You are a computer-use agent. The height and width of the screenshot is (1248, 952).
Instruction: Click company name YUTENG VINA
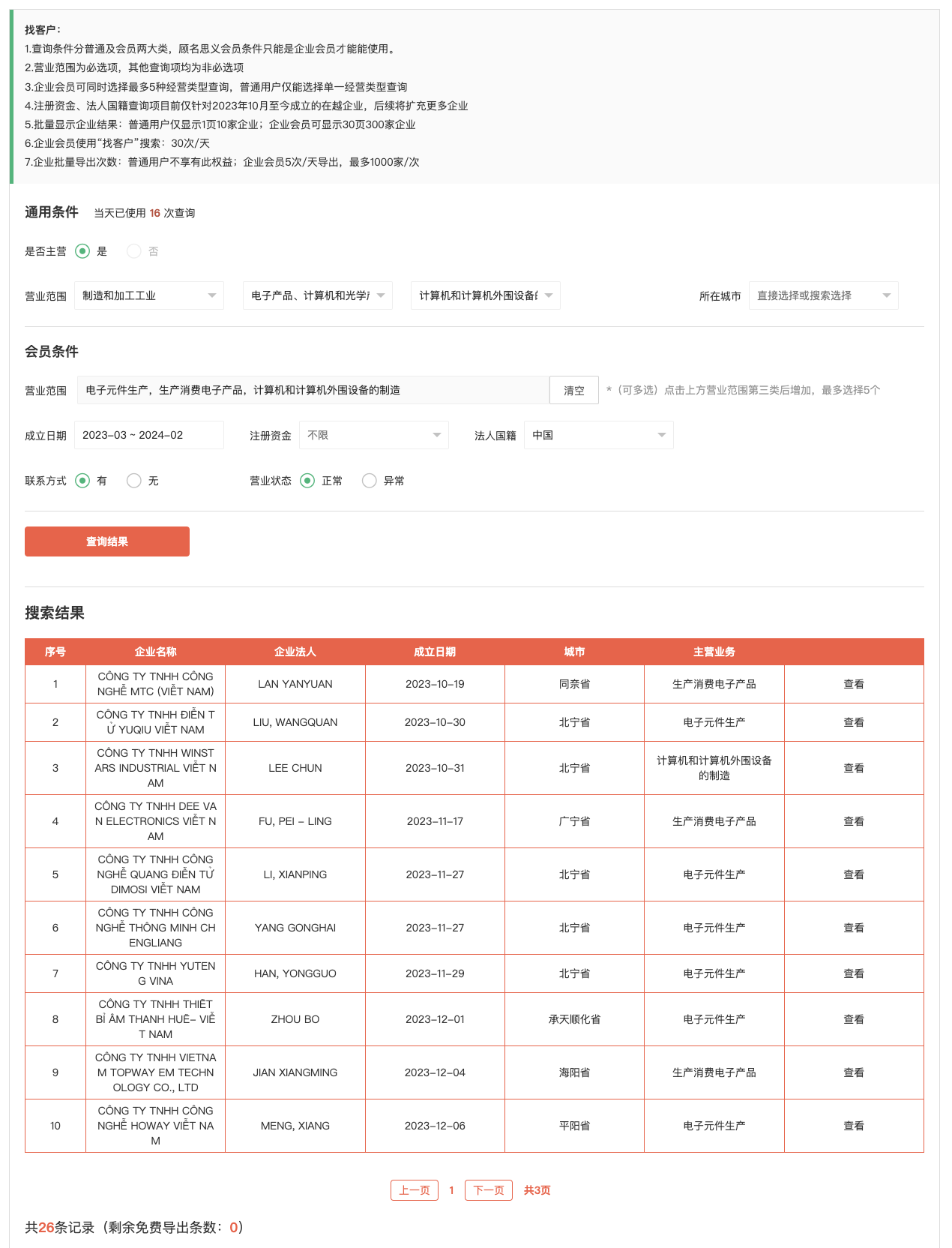[x=155, y=973]
